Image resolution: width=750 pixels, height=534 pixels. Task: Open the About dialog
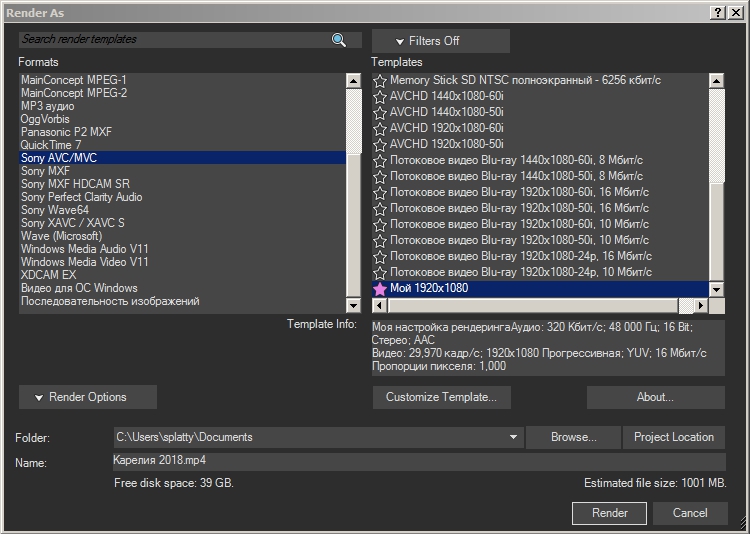pos(656,397)
